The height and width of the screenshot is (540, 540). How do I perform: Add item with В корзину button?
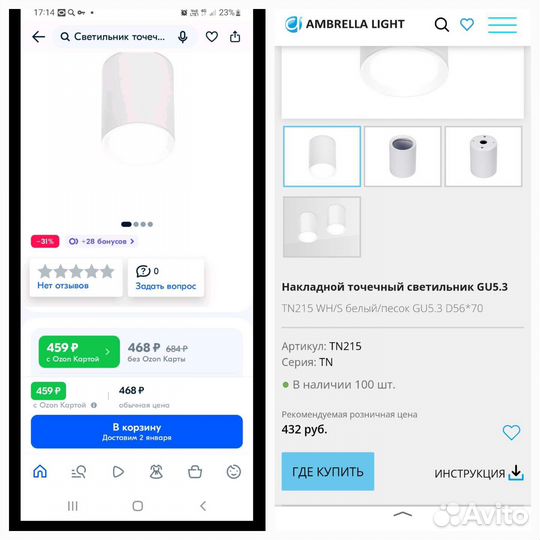tap(137, 432)
